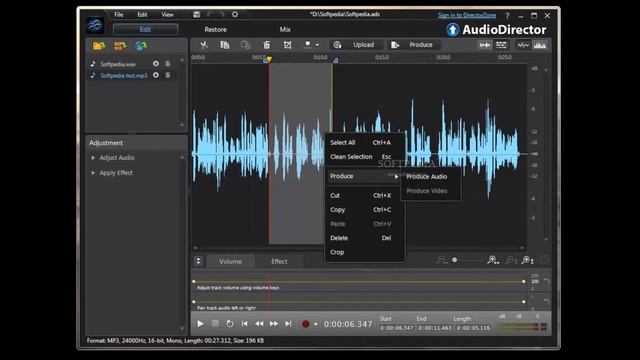The image size is (640, 360).
Task: Select the Softpedia.wav file in library
Action: (118, 64)
